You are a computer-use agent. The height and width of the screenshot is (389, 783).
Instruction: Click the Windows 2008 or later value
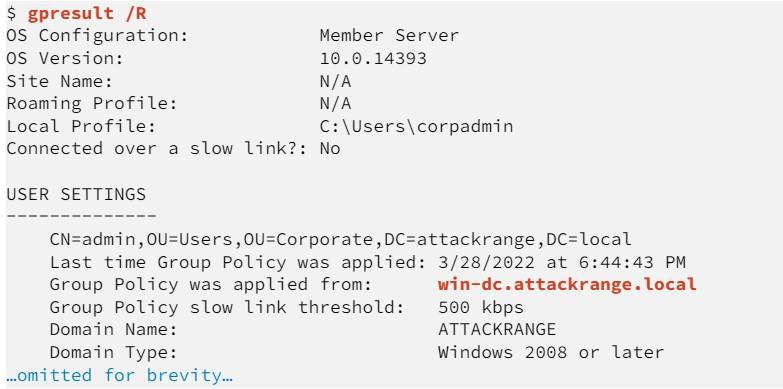pos(551,352)
